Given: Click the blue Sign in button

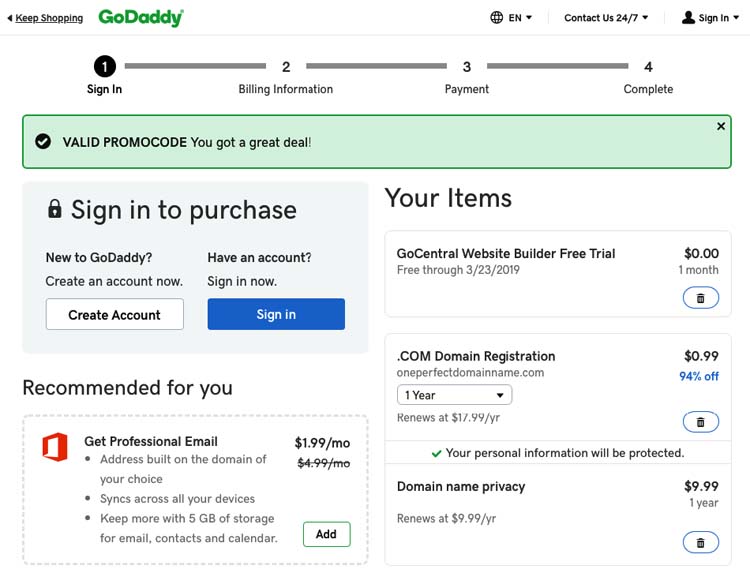Looking at the screenshot, I should click(x=276, y=314).
